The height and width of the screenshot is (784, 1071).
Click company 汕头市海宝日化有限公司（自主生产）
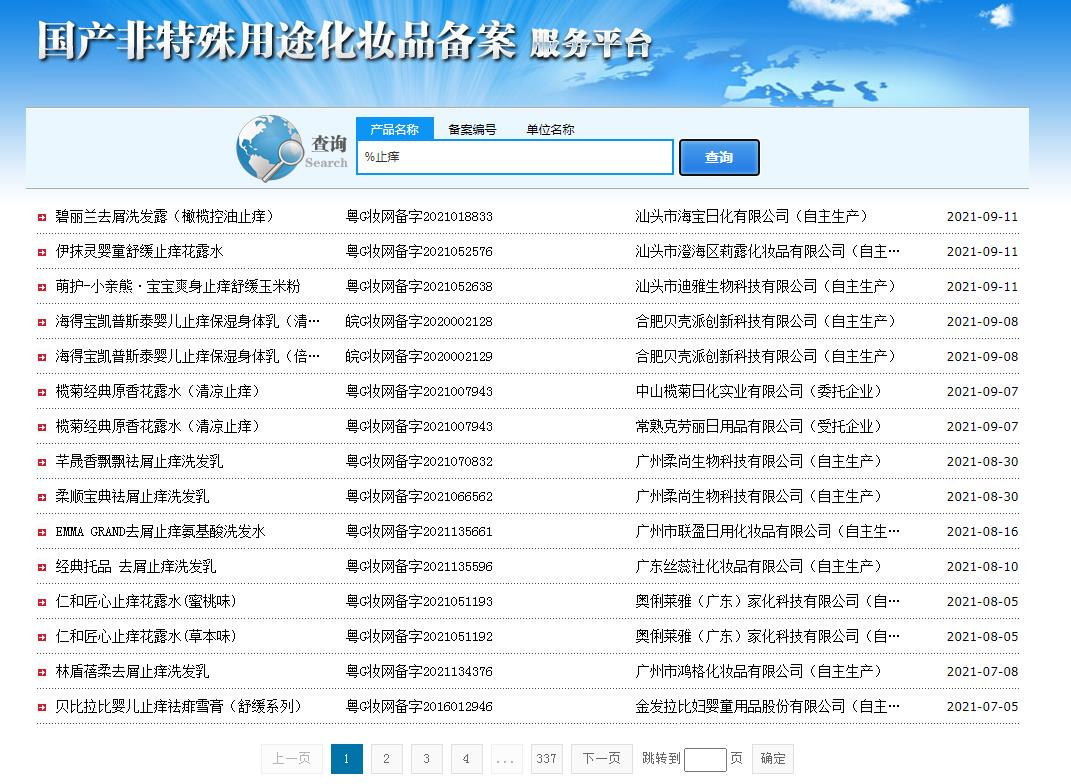point(751,216)
